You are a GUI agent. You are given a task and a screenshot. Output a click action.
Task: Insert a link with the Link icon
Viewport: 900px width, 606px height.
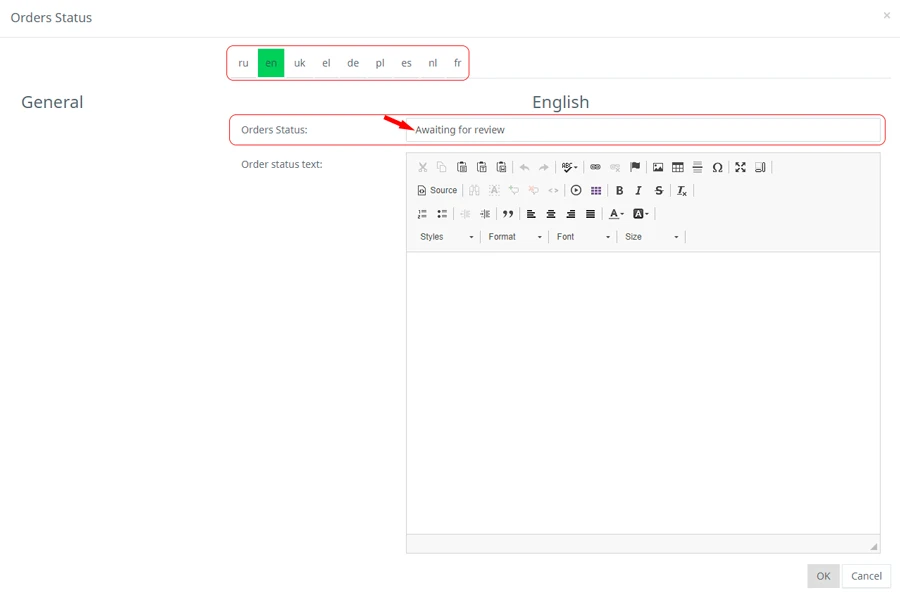pos(595,167)
